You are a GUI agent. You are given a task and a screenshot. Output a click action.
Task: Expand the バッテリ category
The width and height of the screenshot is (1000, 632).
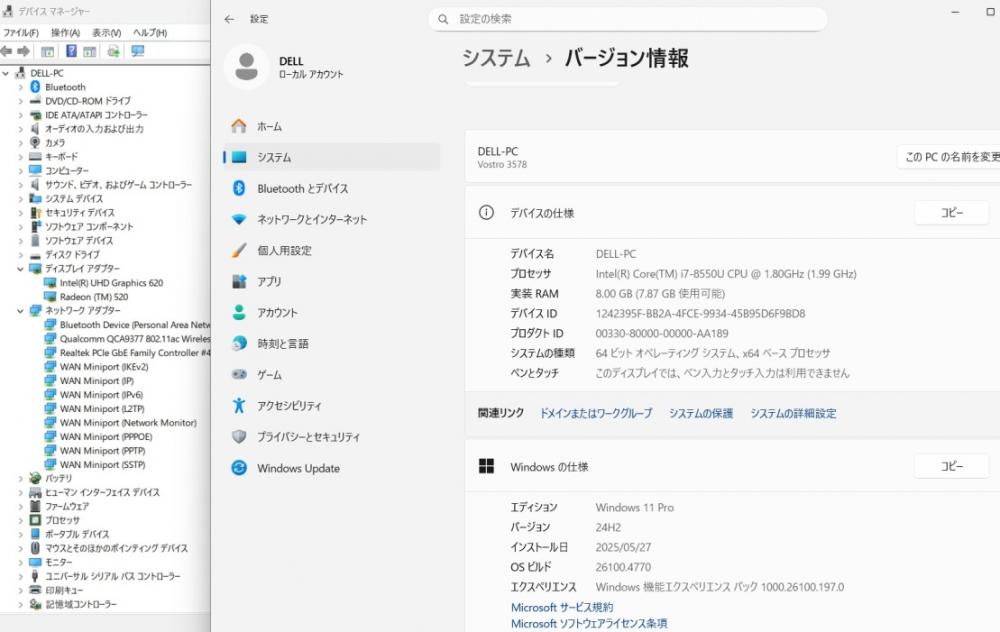(x=20, y=478)
